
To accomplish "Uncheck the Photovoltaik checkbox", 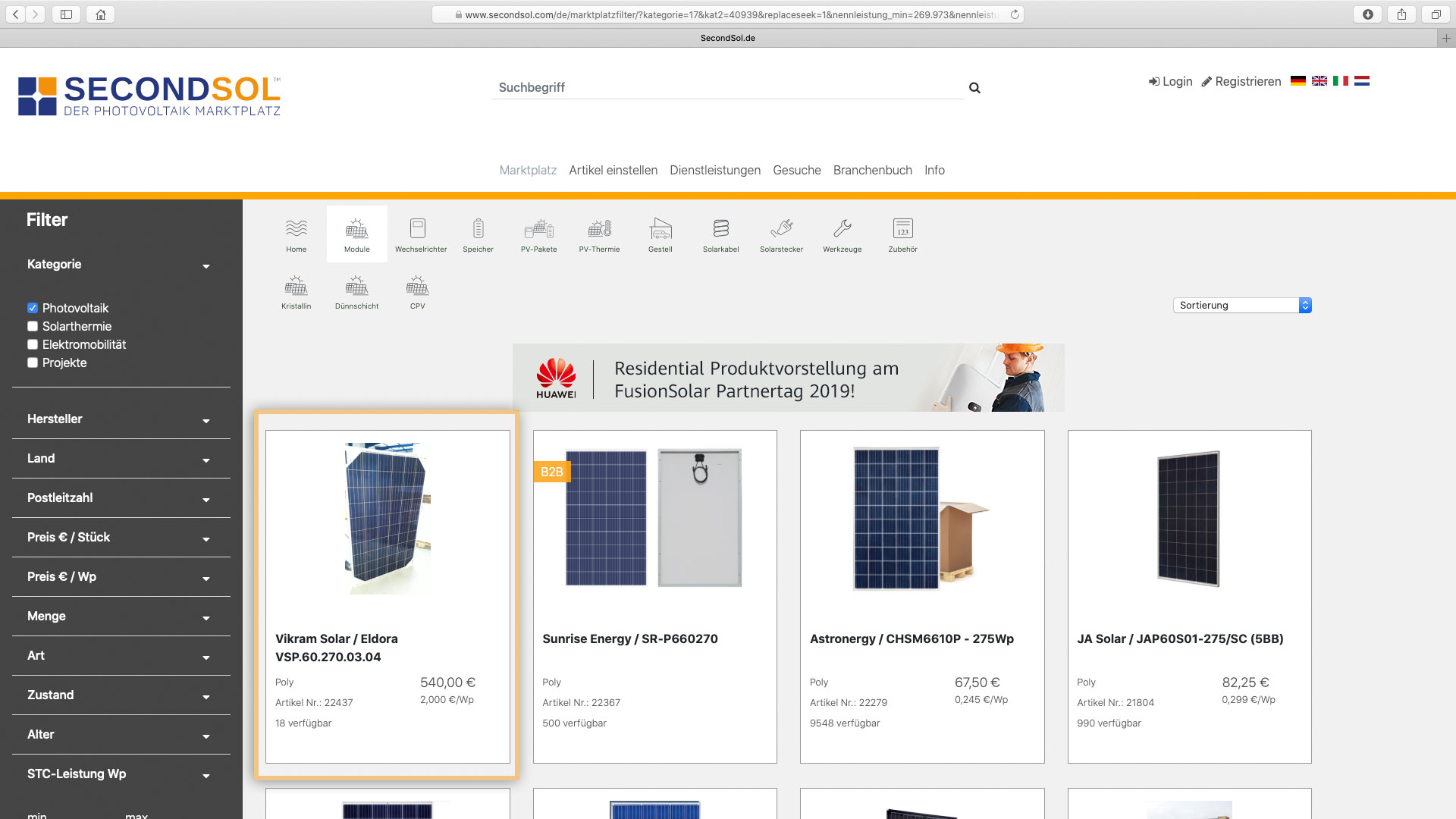I will coord(33,308).
